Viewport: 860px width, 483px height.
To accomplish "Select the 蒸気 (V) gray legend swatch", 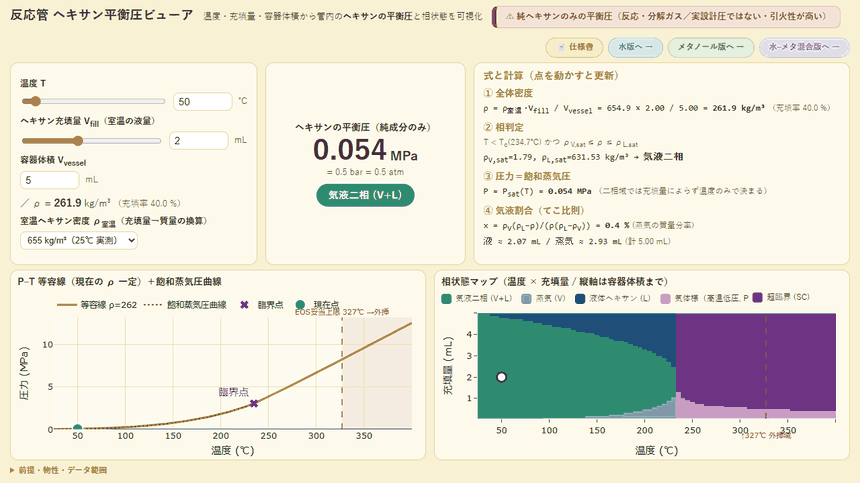I will coord(526,298).
